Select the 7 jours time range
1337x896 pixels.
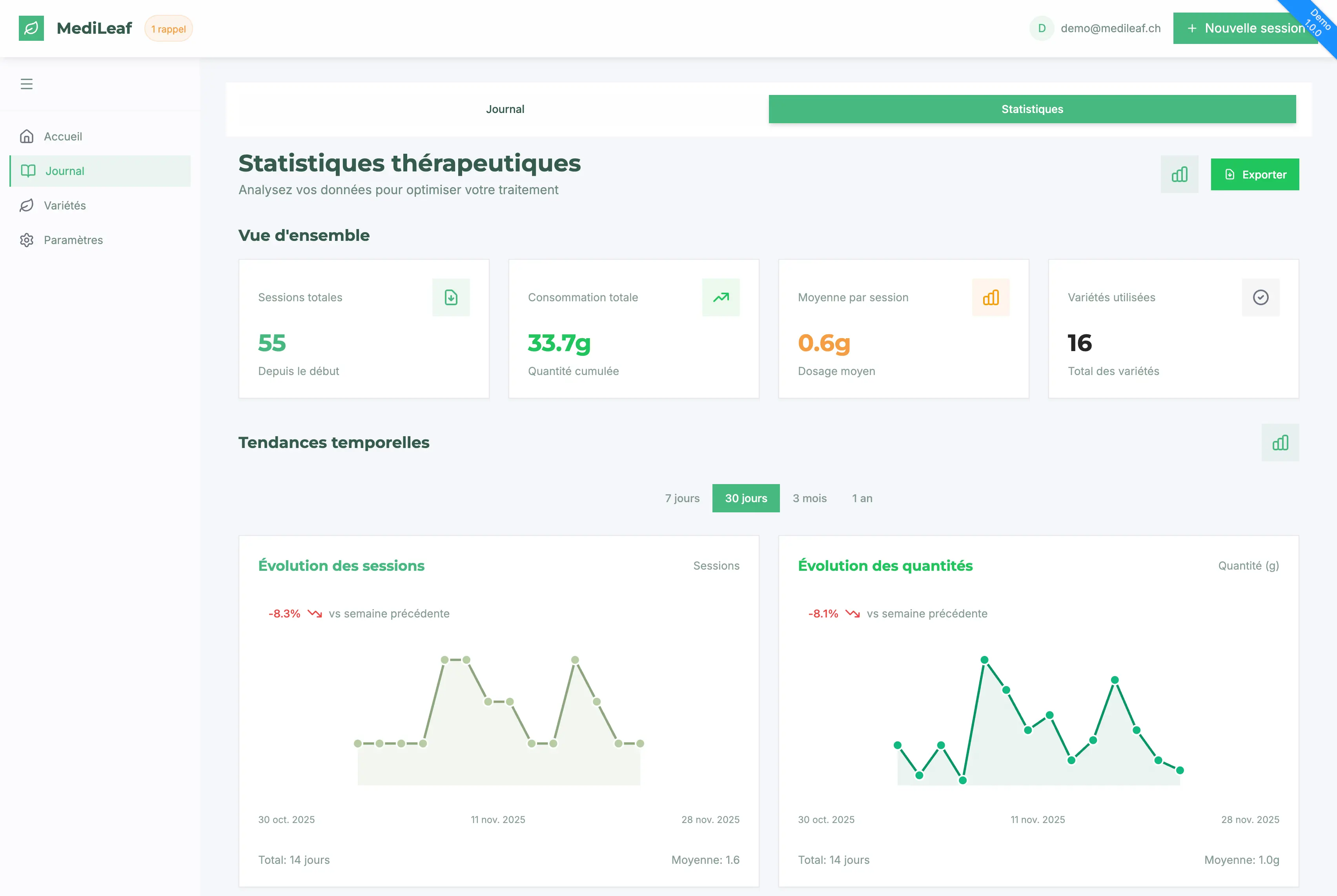click(x=681, y=498)
